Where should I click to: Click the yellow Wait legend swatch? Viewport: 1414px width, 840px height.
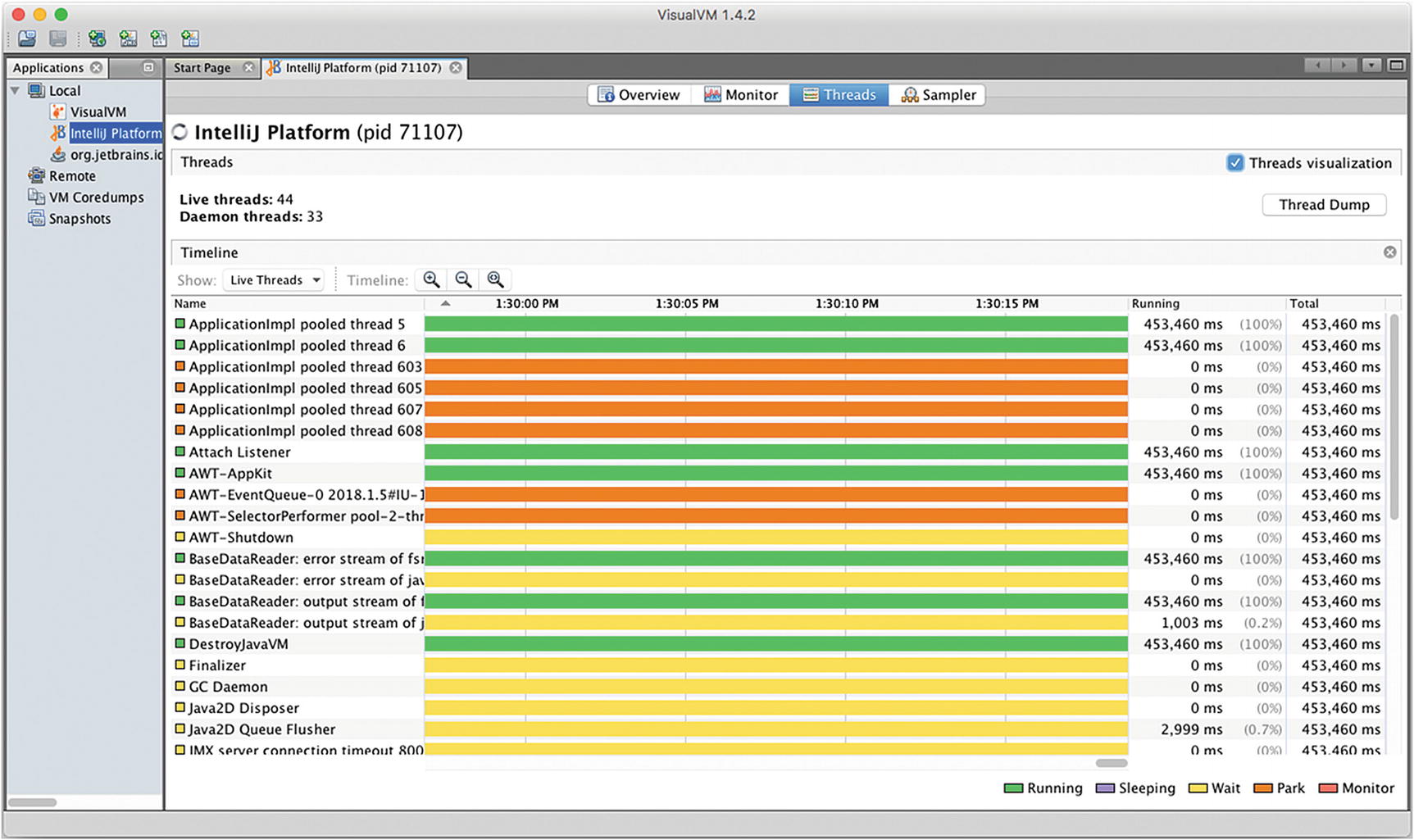tap(1198, 788)
